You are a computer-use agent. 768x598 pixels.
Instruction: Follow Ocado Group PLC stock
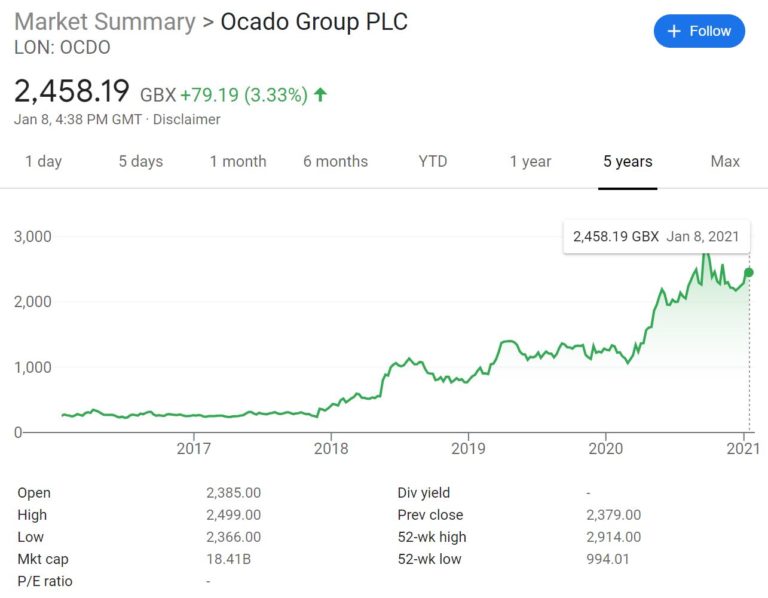(699, 31)
